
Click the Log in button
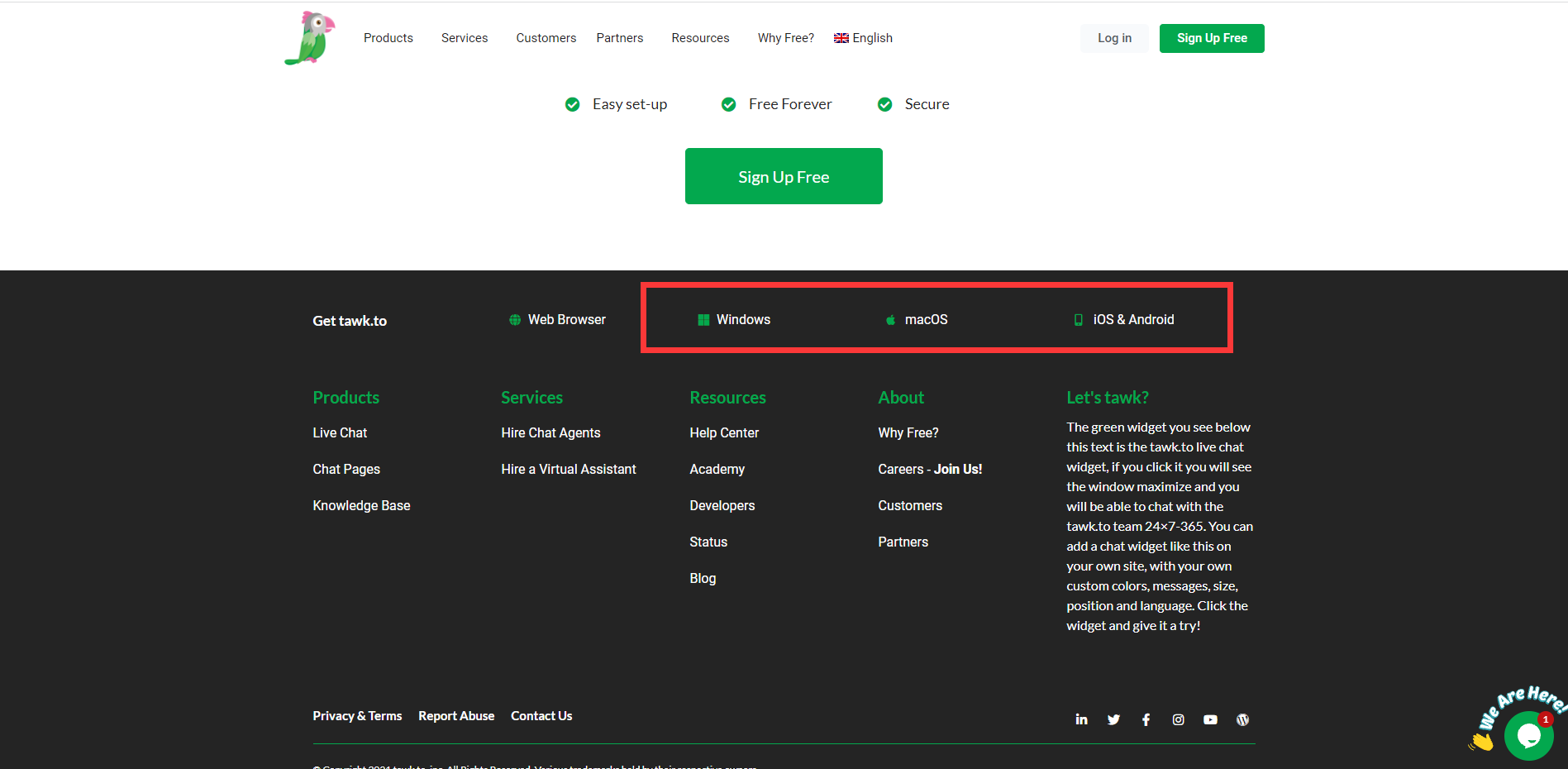tap(1113, 38)
